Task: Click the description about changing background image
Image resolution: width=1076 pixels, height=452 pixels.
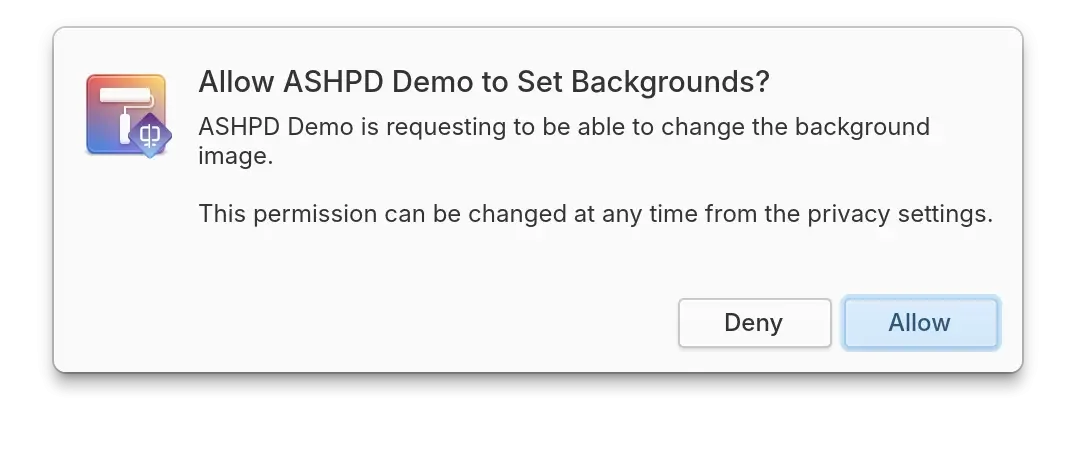Action: coord(564,141)
